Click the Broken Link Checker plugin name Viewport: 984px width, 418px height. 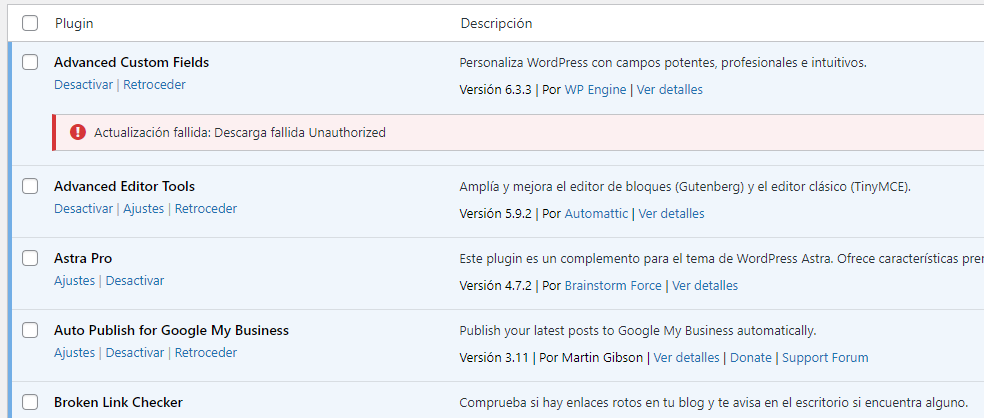pos(118,402)
